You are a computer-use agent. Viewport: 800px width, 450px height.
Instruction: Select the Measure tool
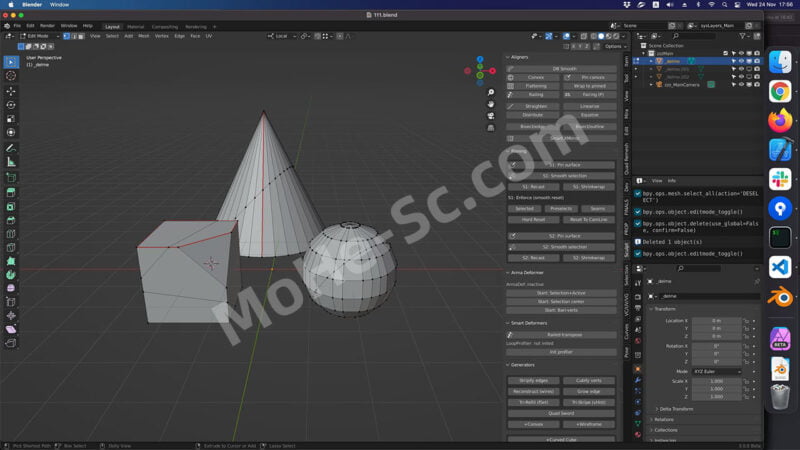[x=11, y=162]
